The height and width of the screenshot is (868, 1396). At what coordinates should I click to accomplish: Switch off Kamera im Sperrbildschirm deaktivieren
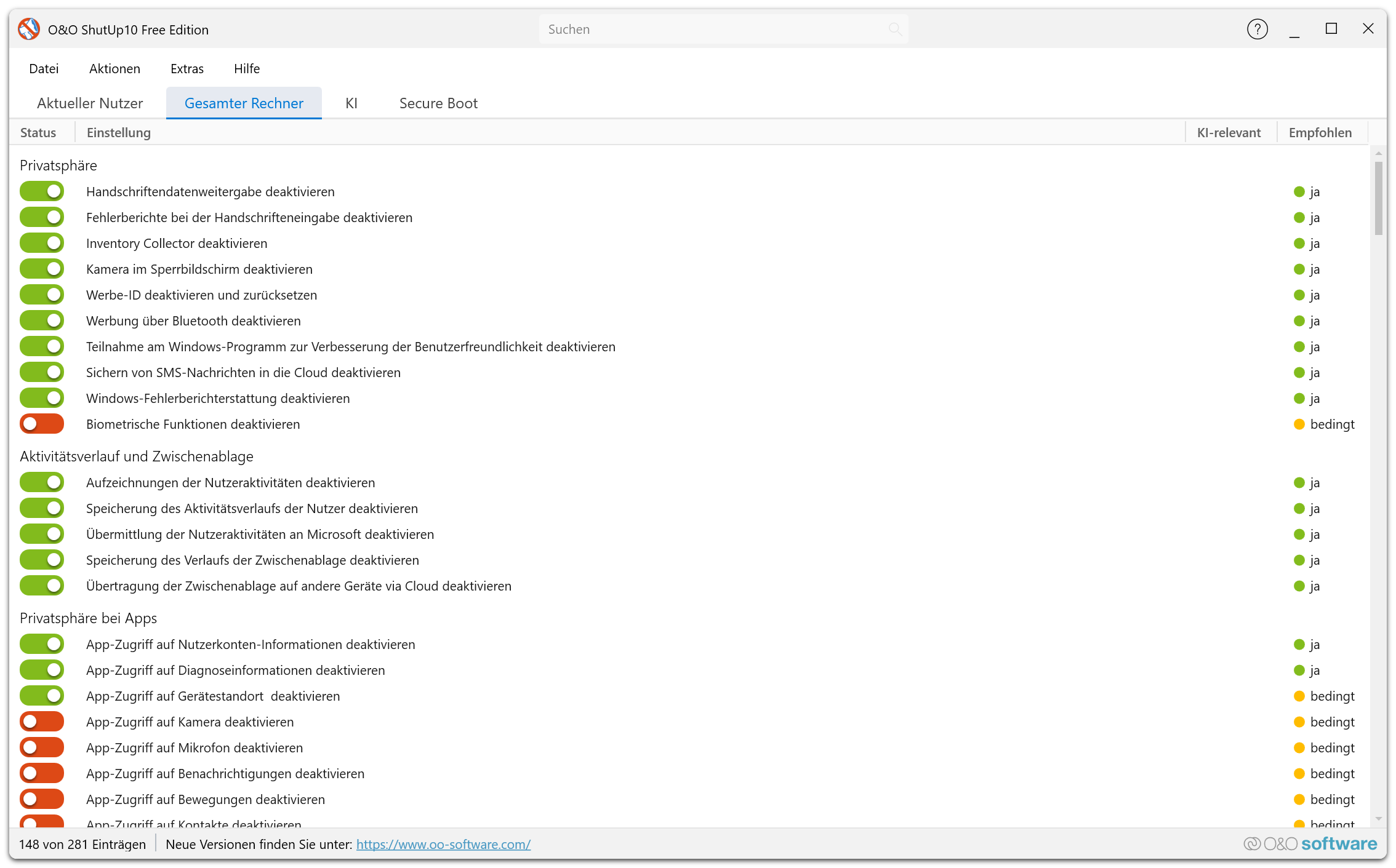click(x=42, y=269)
